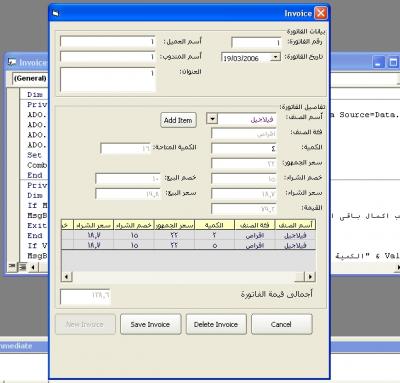This screenshot has height=383, width=400.
Task: Click the purchase discount field
Action: coord(244,179)
